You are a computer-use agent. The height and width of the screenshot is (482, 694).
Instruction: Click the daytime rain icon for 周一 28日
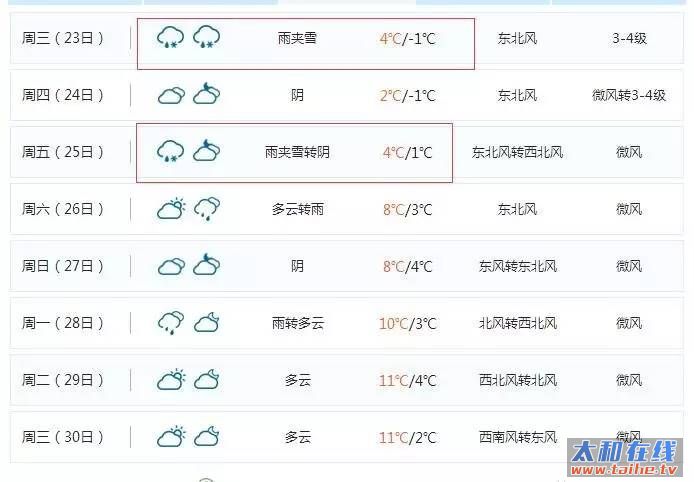pyautogui.click(x=171, y=323)
